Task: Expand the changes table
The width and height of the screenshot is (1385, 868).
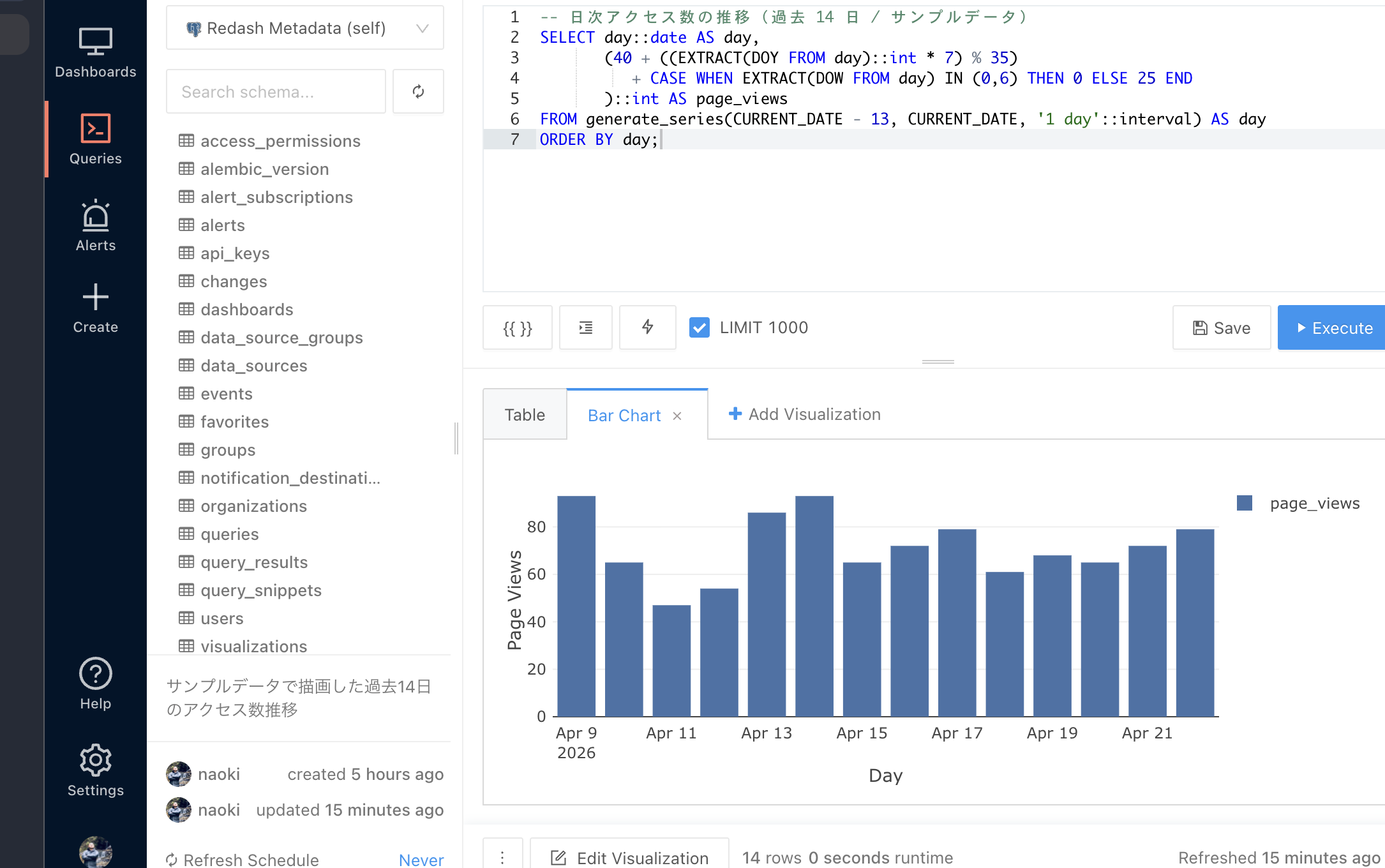Action: coord(234,281)
